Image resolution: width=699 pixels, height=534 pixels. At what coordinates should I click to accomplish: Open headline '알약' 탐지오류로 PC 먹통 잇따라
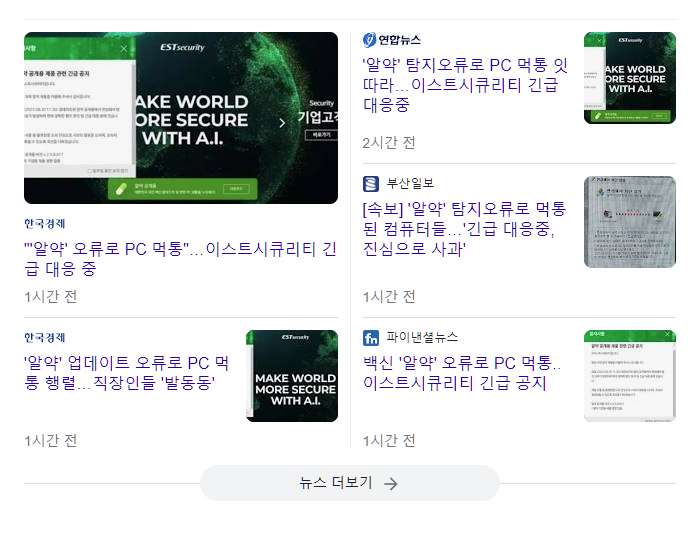465,85
